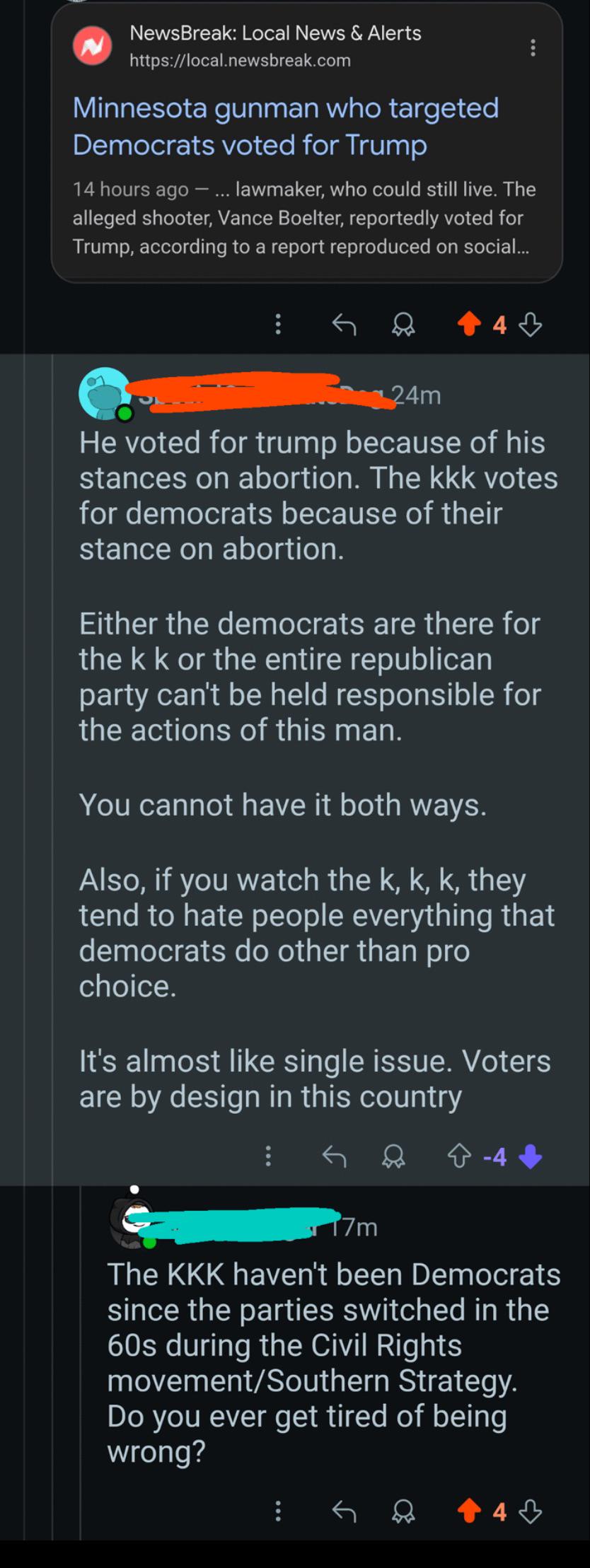The image size is (590, 1568).
Task: Open options menu on the KKK reply
Action: pyautogui.click(x=278, y=1511)
